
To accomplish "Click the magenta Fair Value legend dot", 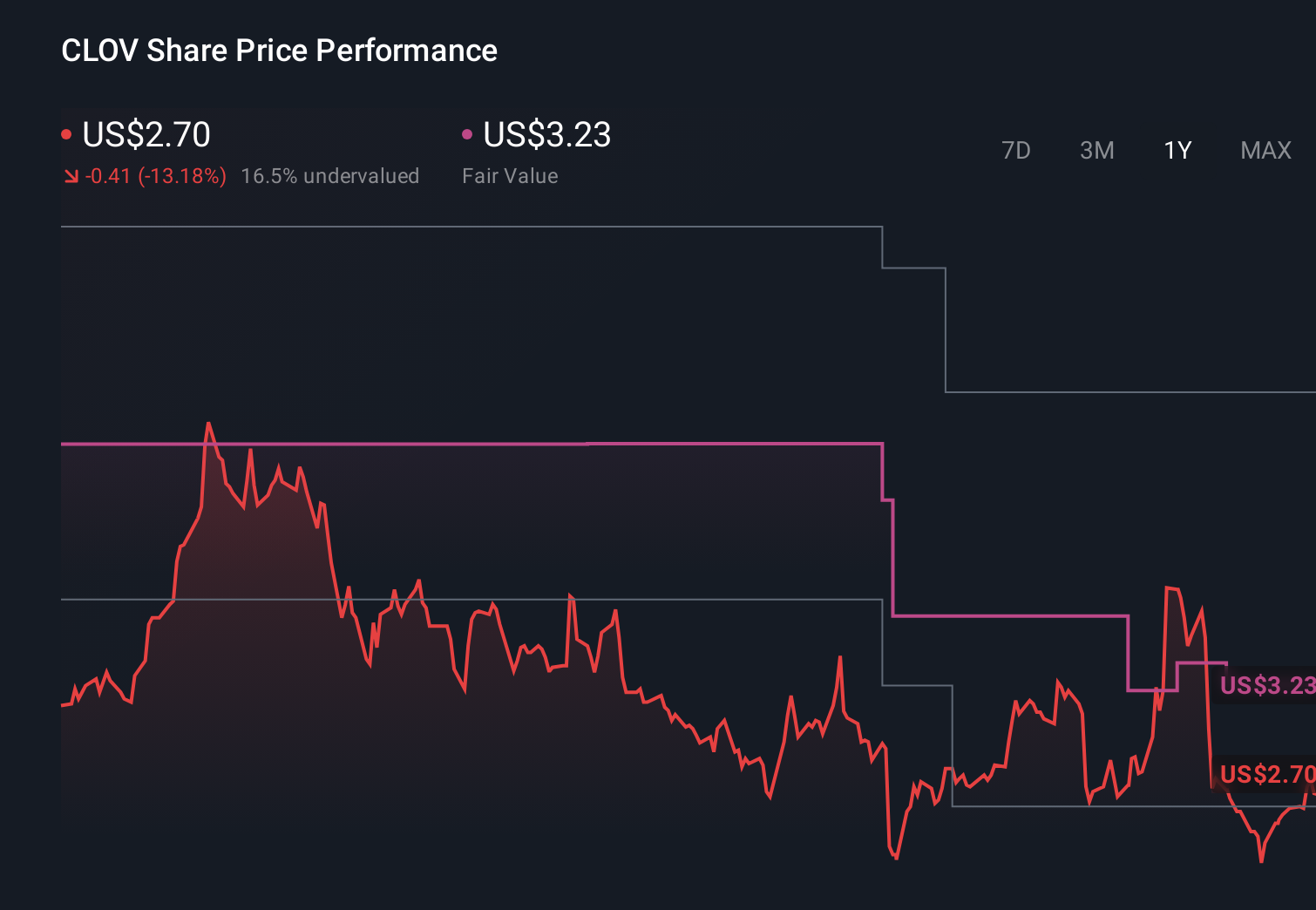I will pyautogui.click(x=467, y=133).
